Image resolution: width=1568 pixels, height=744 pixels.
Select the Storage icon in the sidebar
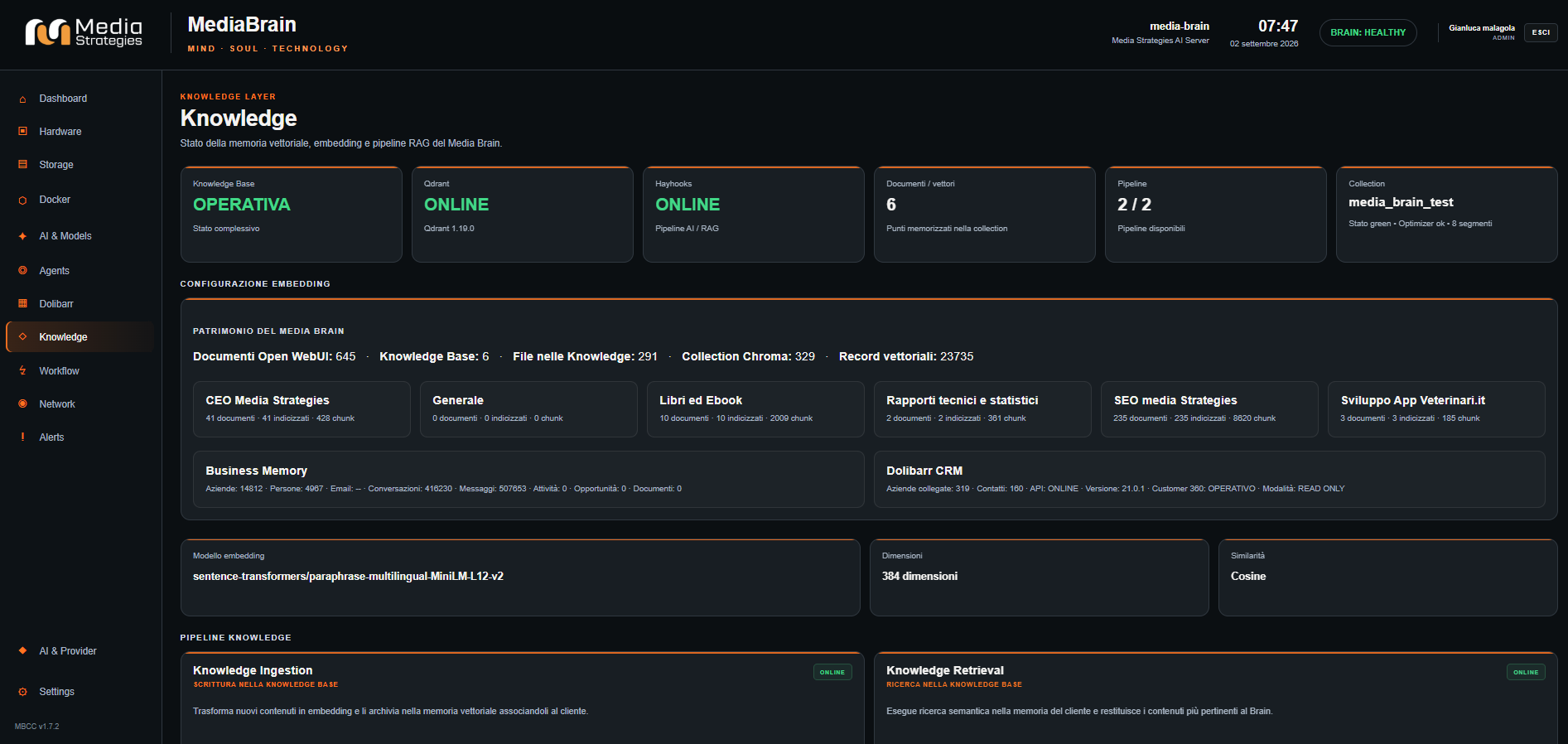[x=22, y=165]
